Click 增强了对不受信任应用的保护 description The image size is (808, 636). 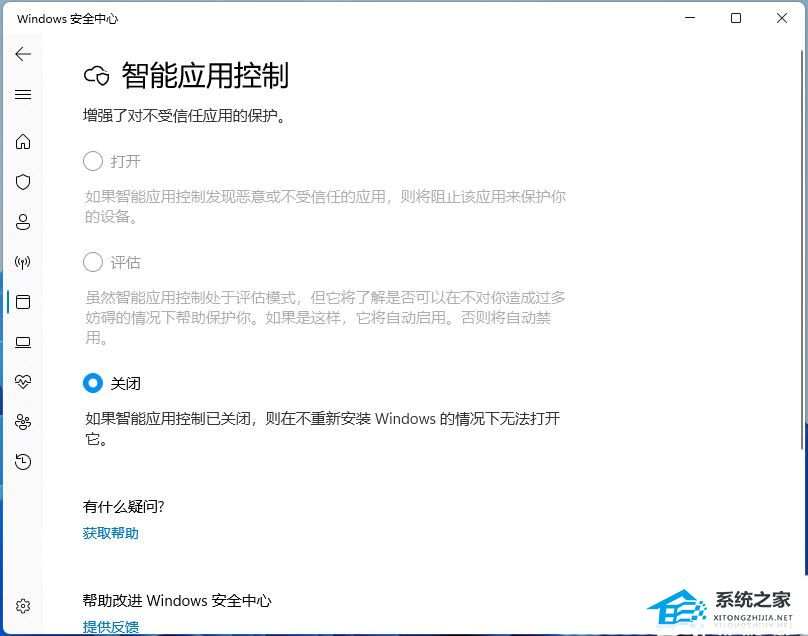(x=184, y=115)
